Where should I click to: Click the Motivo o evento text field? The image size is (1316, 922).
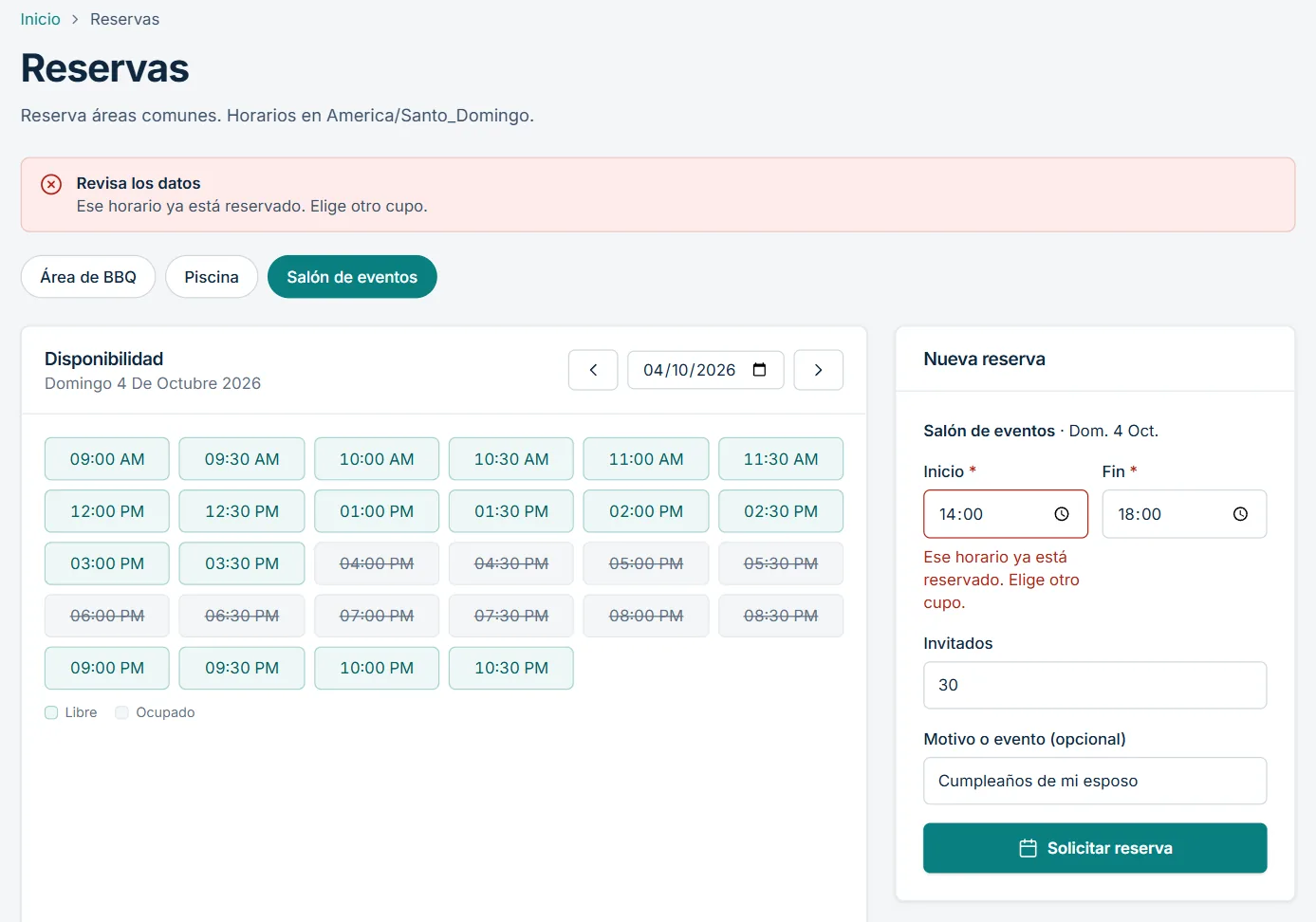[x=1095, y=781]
